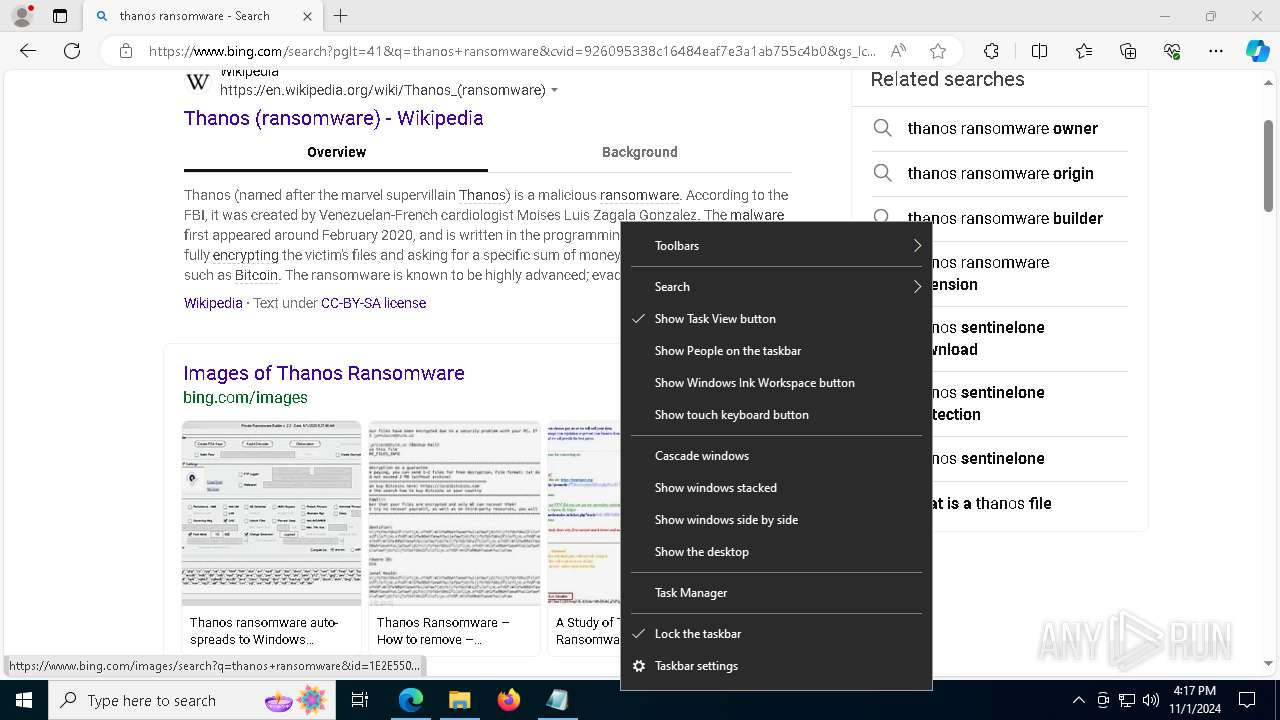The height and width of the screenshot is (720, 1280).
Task: Open Images of Thanos Ransomware link
Action: (x=323, y=373)
